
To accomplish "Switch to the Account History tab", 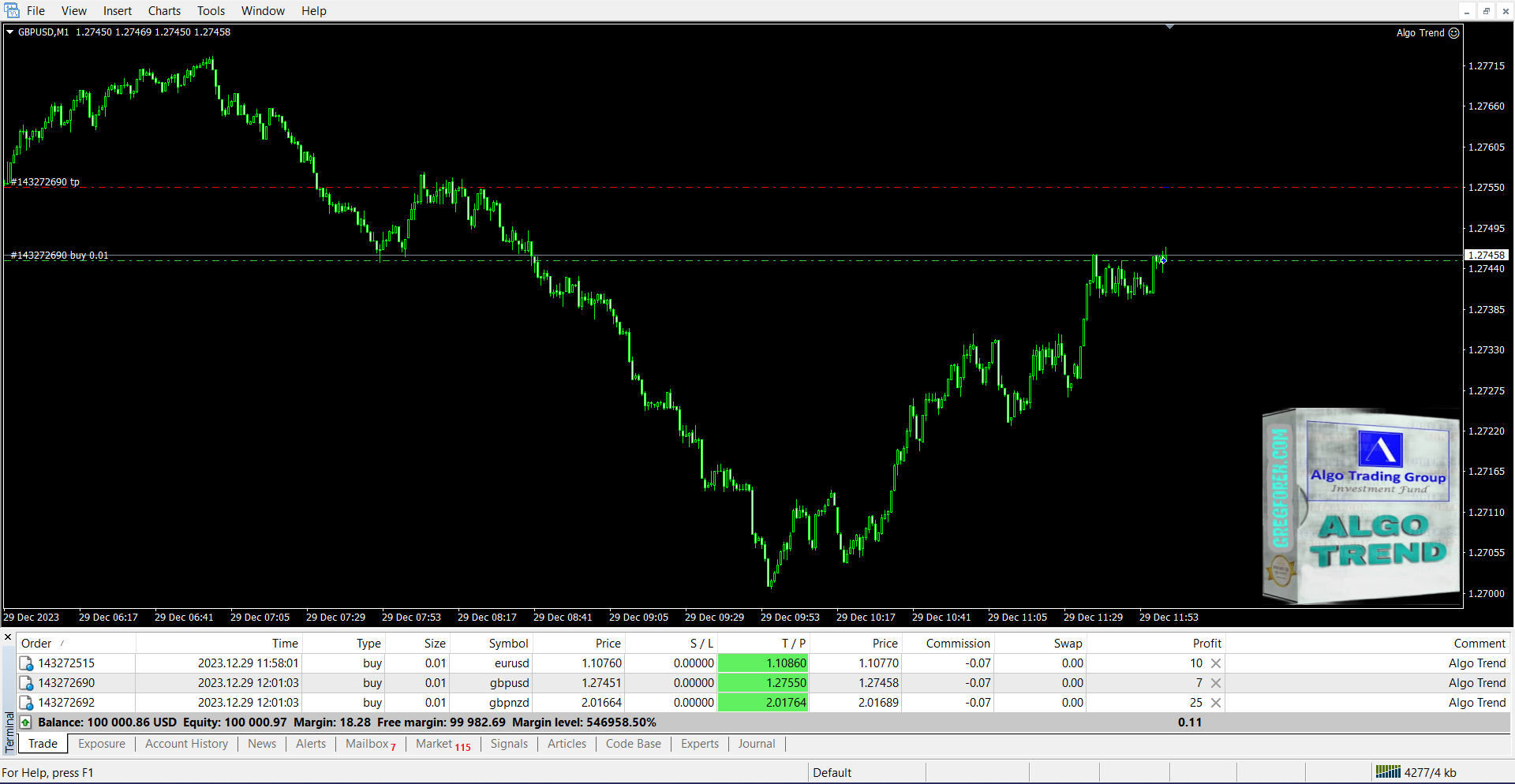I will click(186, 744).
